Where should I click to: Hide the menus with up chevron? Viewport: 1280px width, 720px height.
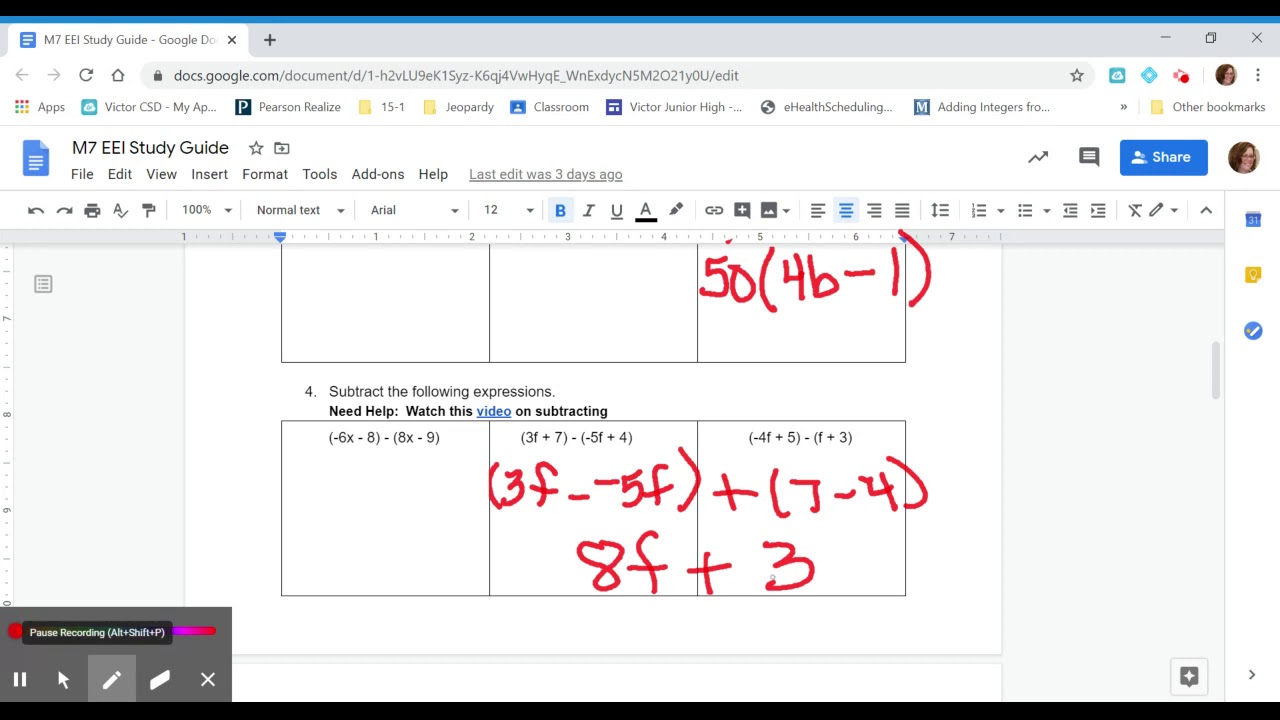click(1206, 210)
